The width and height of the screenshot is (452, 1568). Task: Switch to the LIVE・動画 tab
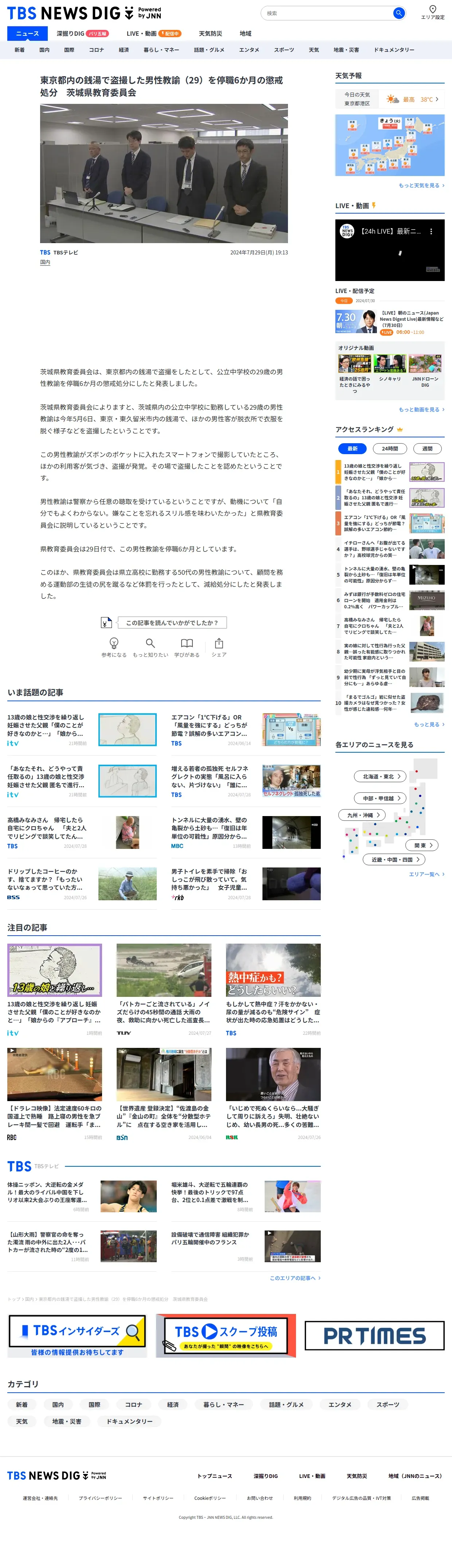click(154, 34)
